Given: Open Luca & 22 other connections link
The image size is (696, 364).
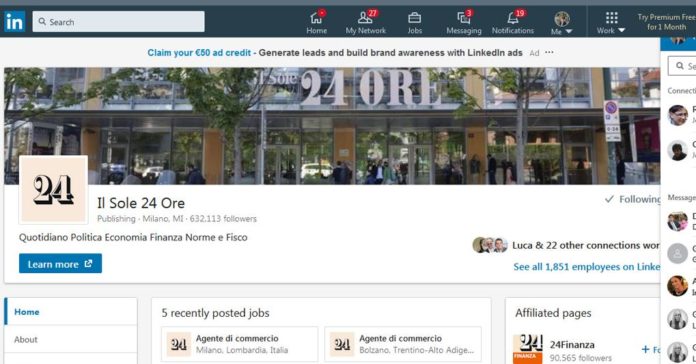Looking at the screenshot, I should (x=586, y=245).
